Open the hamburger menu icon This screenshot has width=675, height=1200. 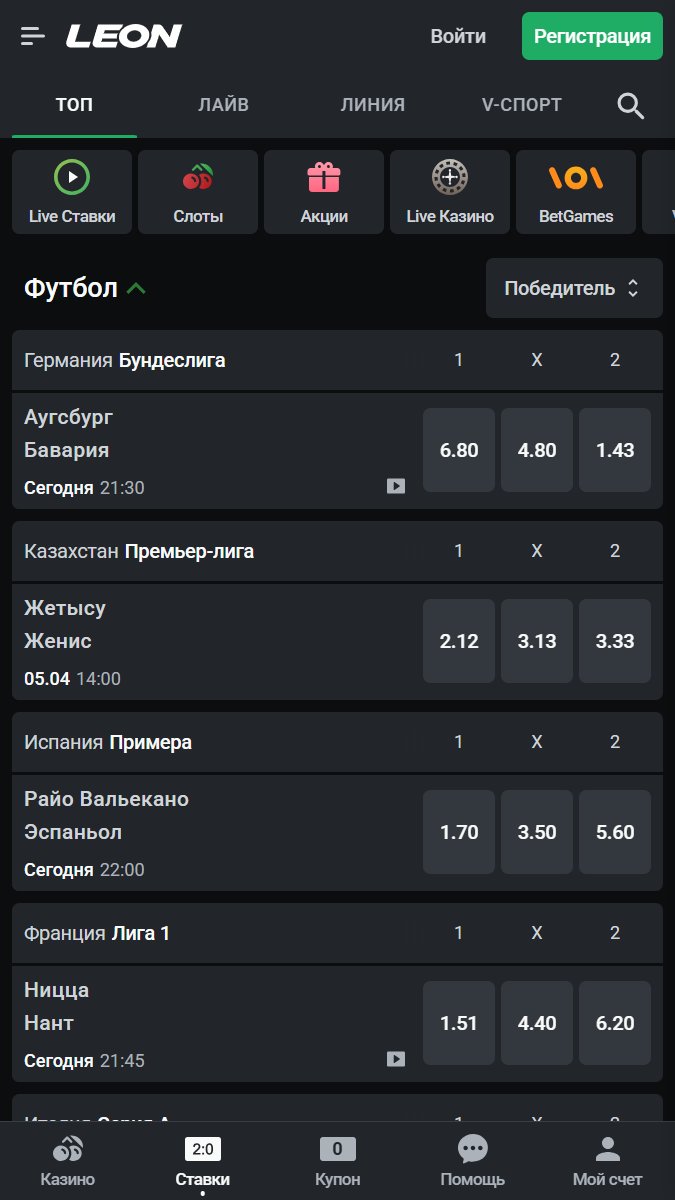[33, 36]
